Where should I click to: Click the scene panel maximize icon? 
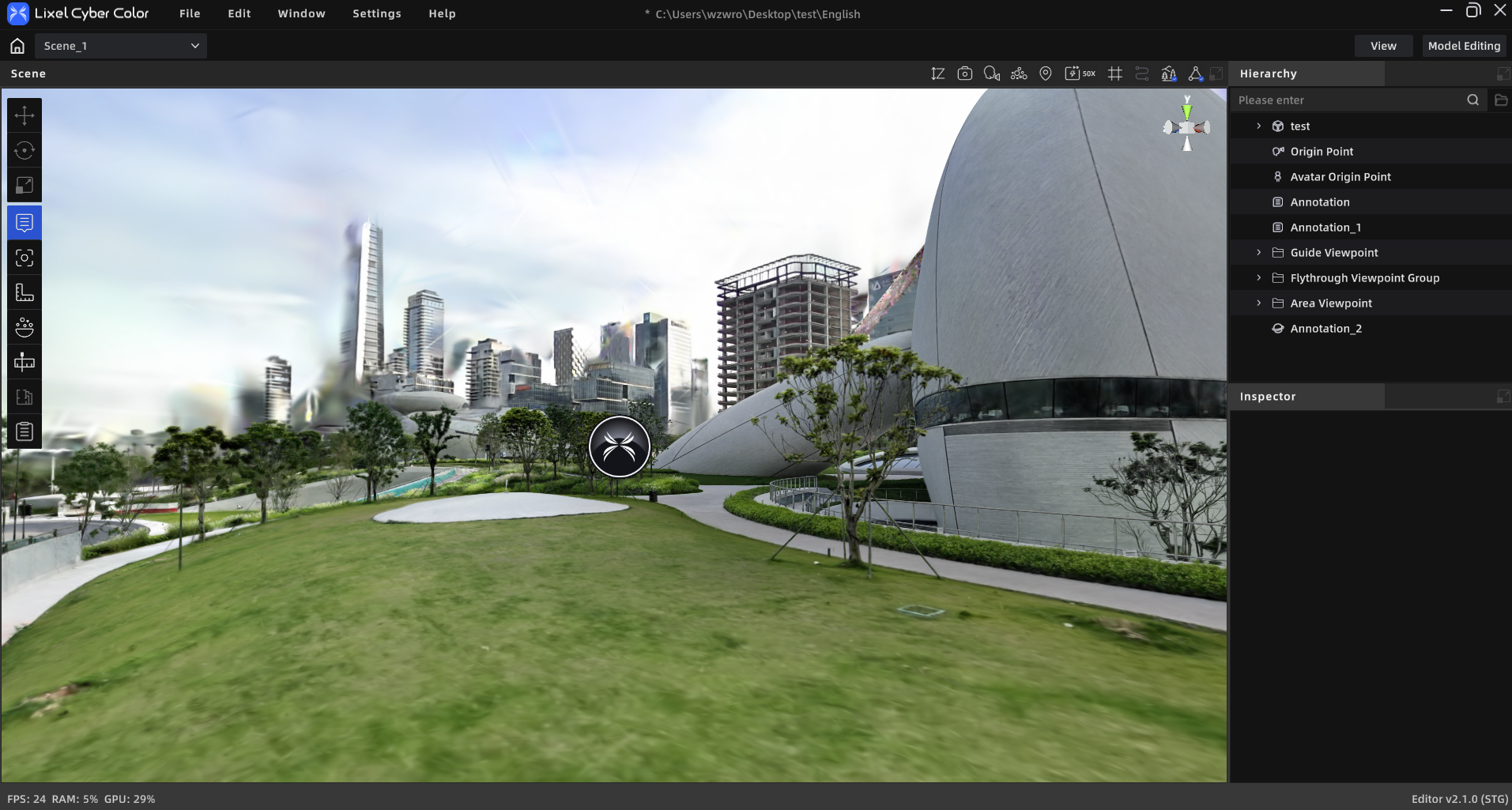coord(1216,73)
